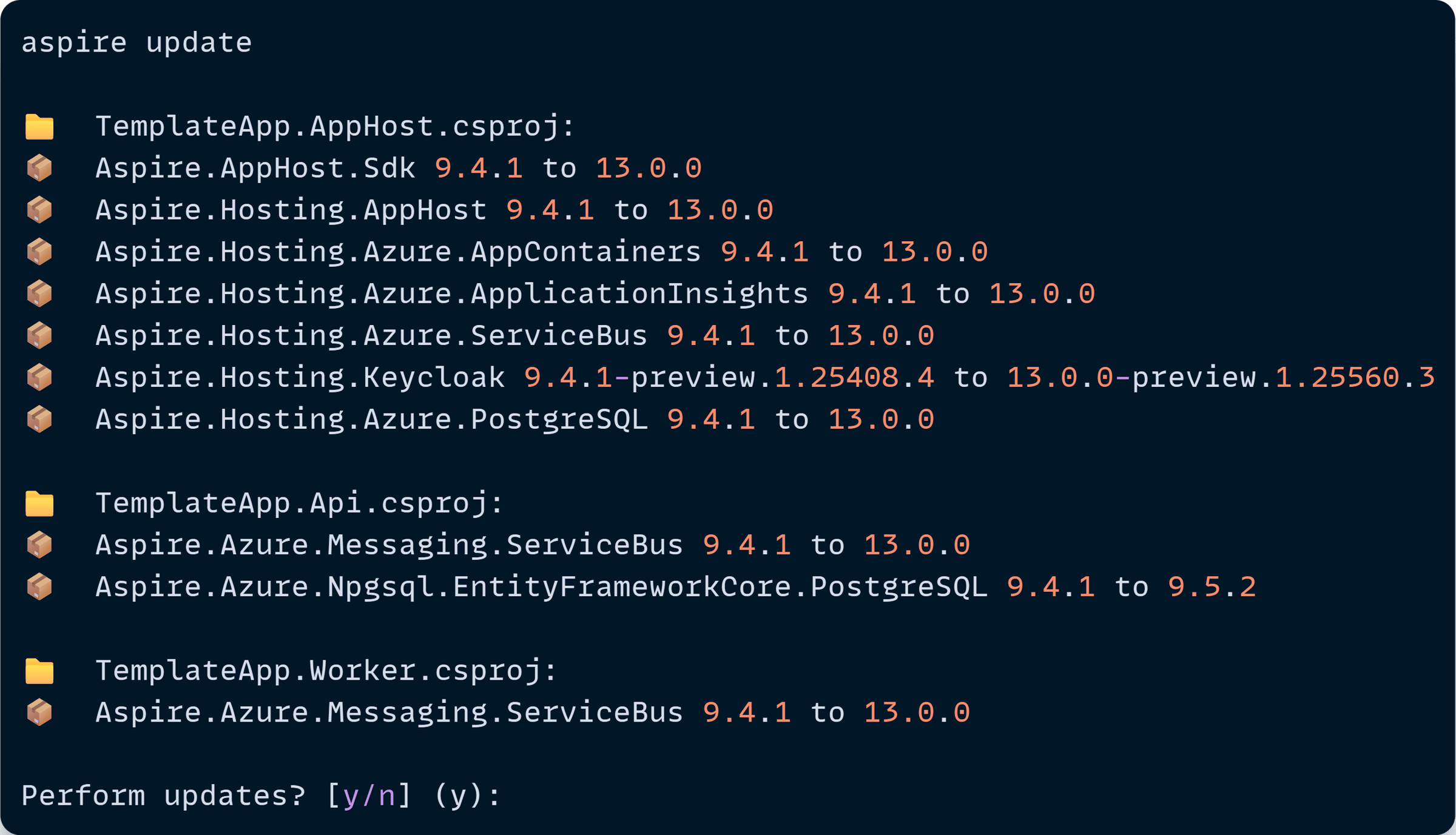Click the 'Perform updates?' prompt text
This screenshot has height=835, width=1456.
[163, 796]
